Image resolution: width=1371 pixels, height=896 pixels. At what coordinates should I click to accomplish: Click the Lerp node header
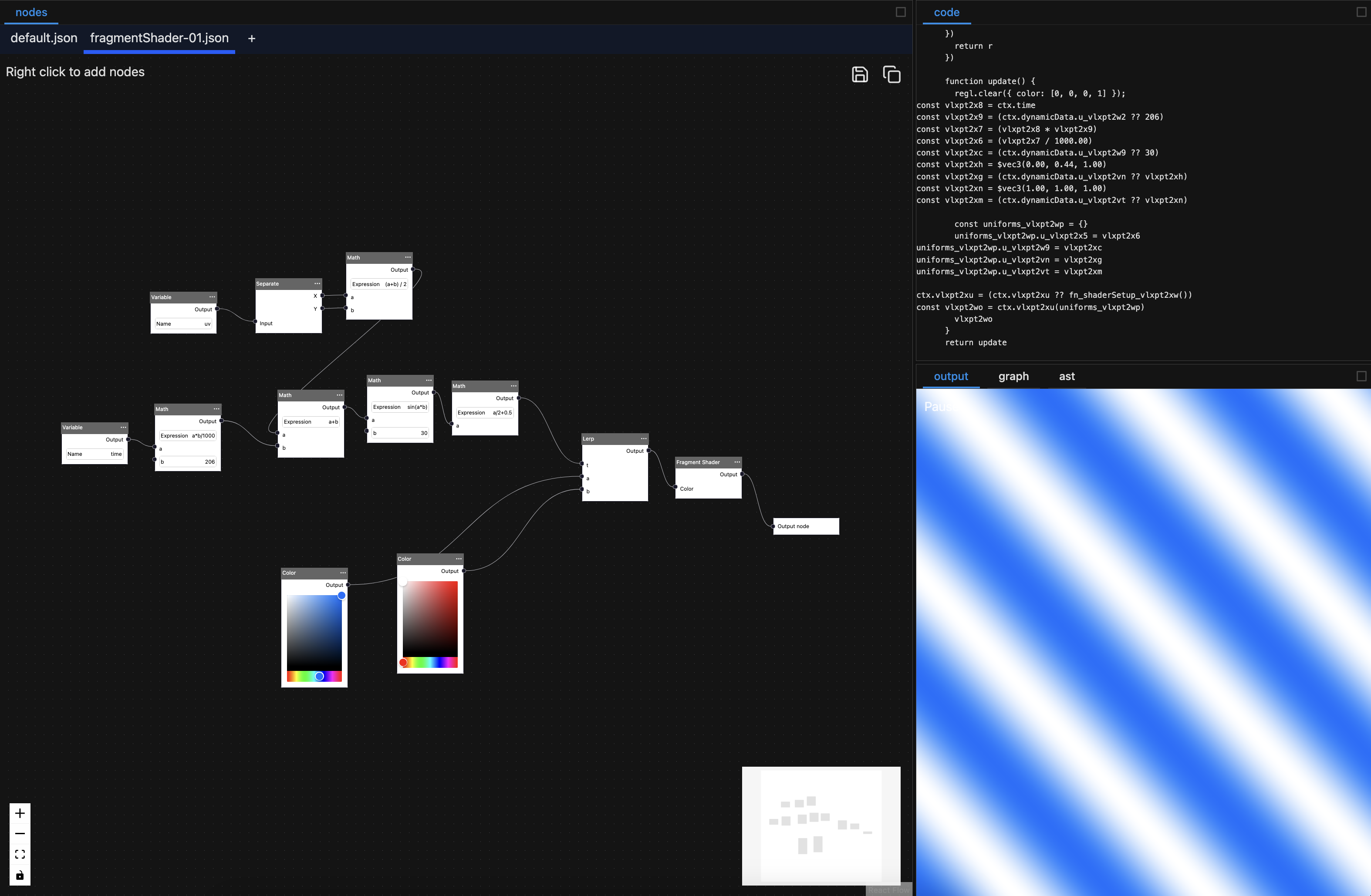(615, 439)
